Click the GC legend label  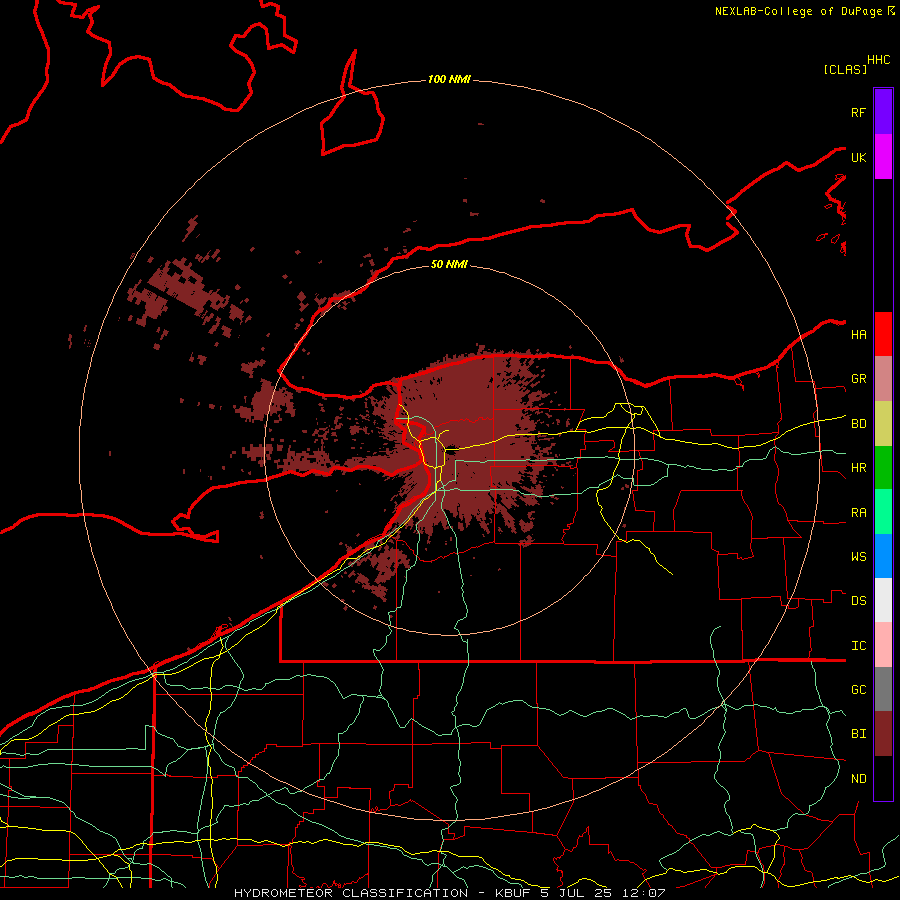point(858,690)
